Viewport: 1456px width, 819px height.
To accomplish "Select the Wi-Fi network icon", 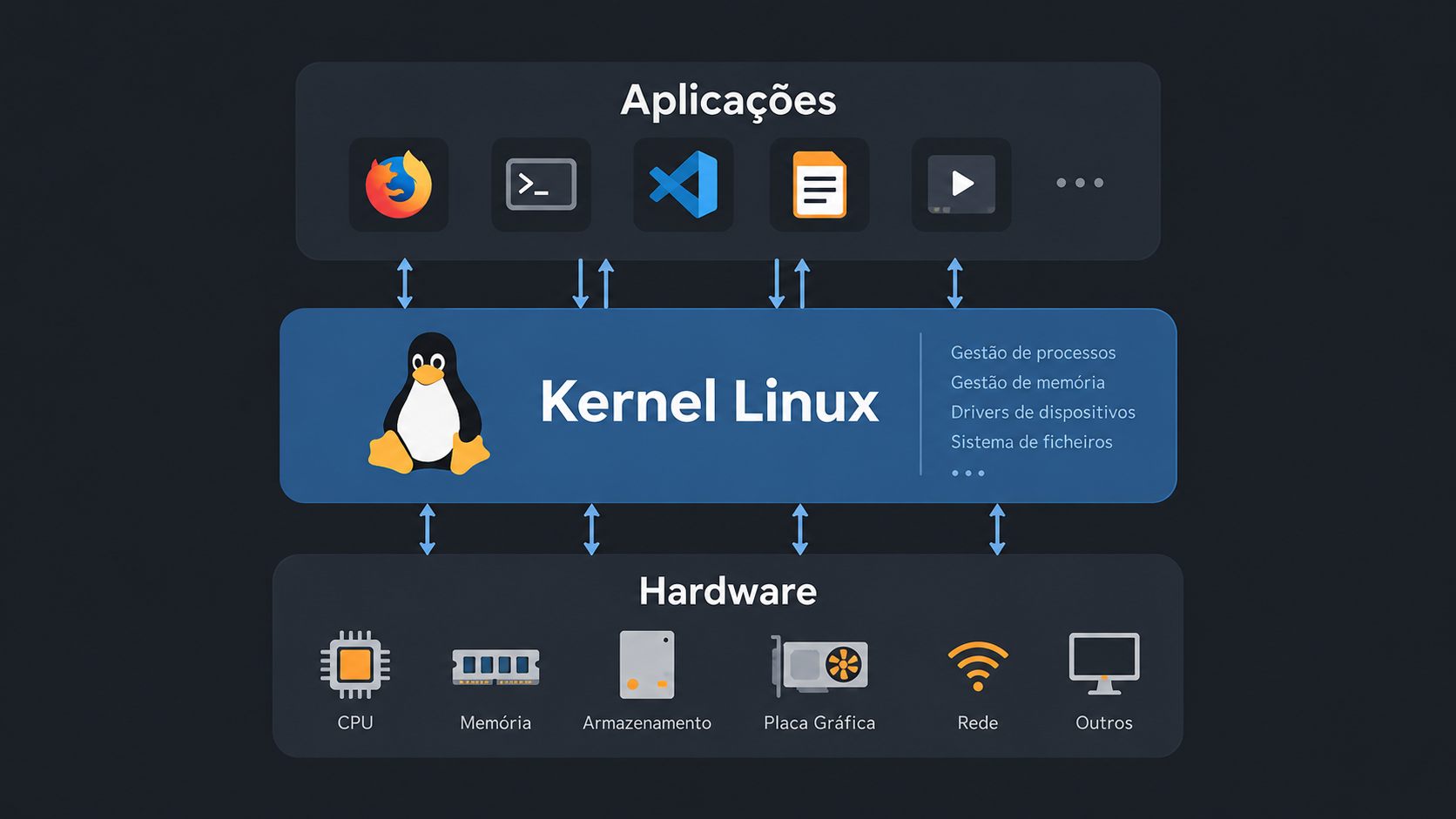I will [x=978, y=667].
